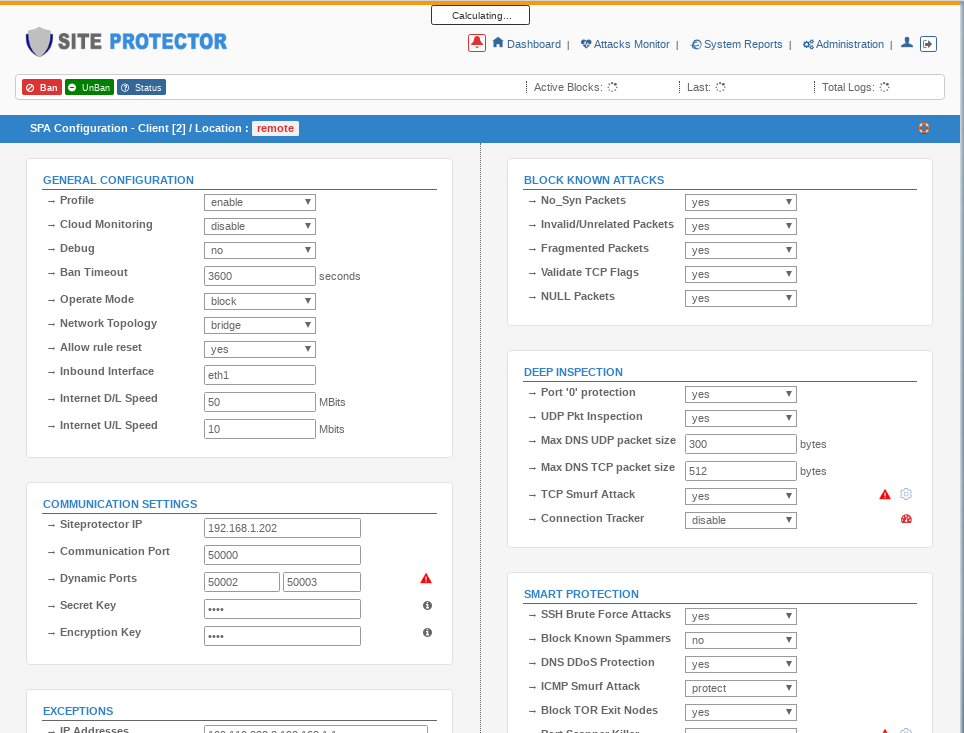
Task: Open the Allow rule reset dropdown
Action: click(259, 349)
